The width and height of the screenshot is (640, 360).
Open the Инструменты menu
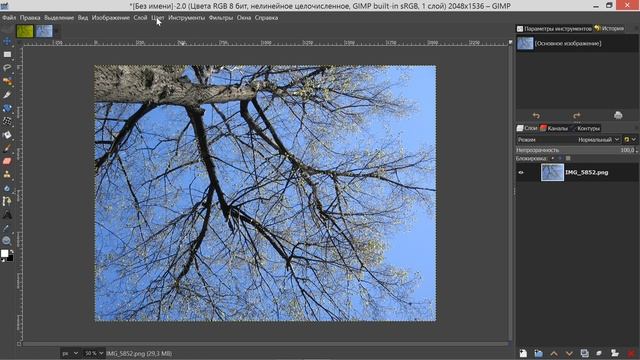[187, 18]
